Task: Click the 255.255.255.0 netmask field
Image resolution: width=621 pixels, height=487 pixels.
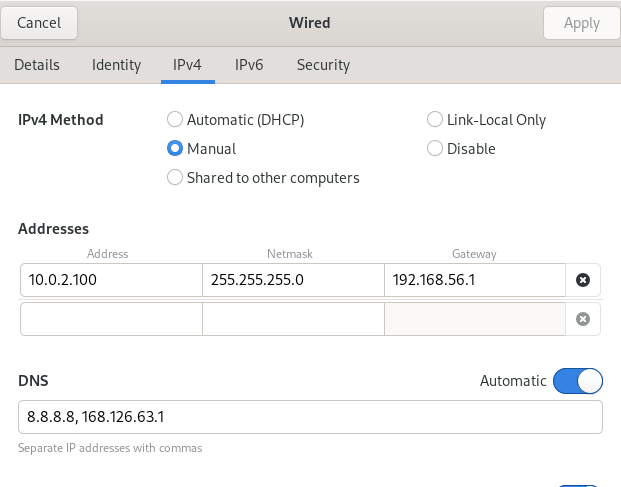Action: pos(293,280)
